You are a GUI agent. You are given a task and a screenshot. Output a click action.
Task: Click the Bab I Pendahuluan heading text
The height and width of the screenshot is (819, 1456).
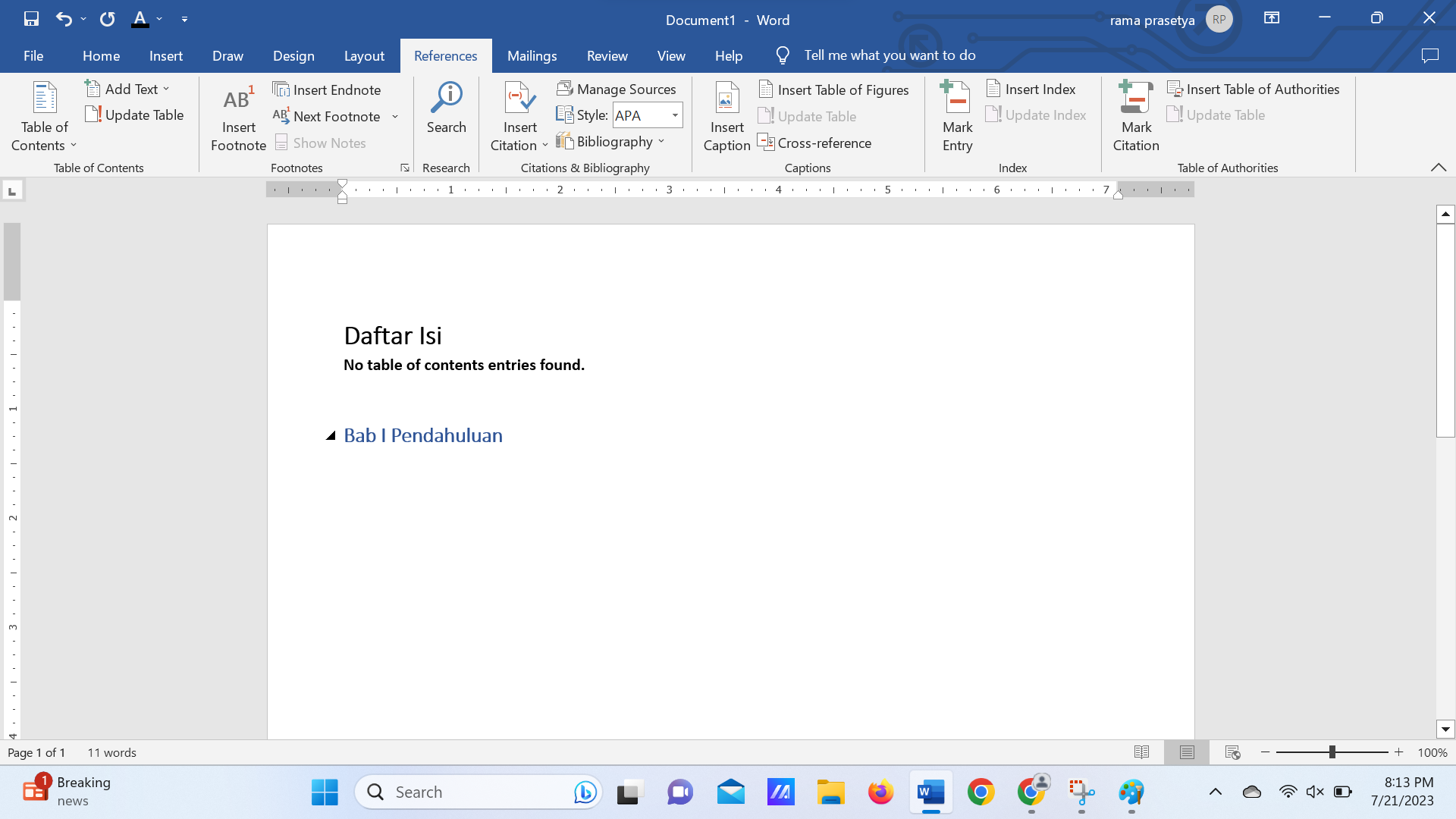click(423, 435)
